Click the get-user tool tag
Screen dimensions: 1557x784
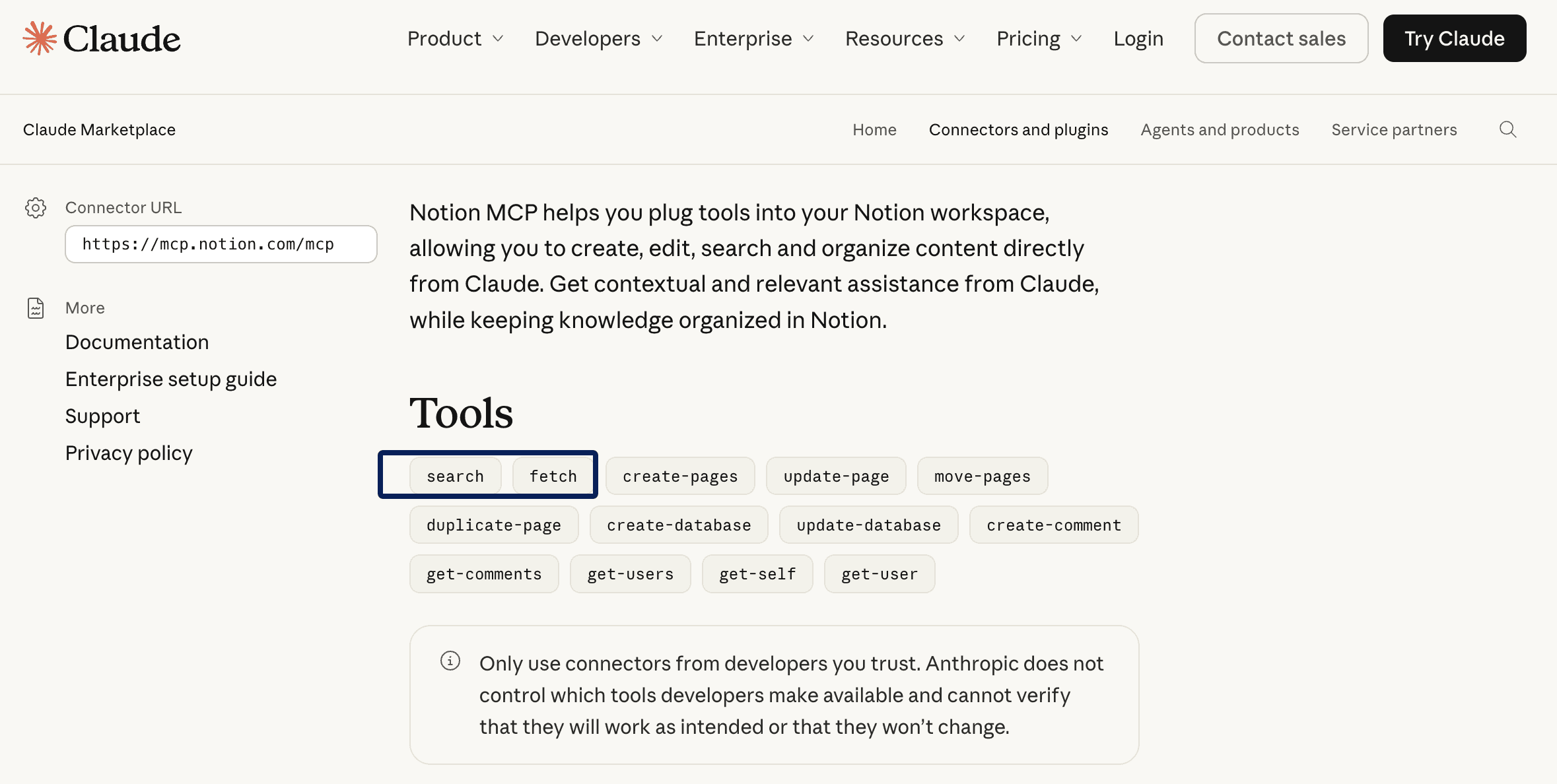880,573
